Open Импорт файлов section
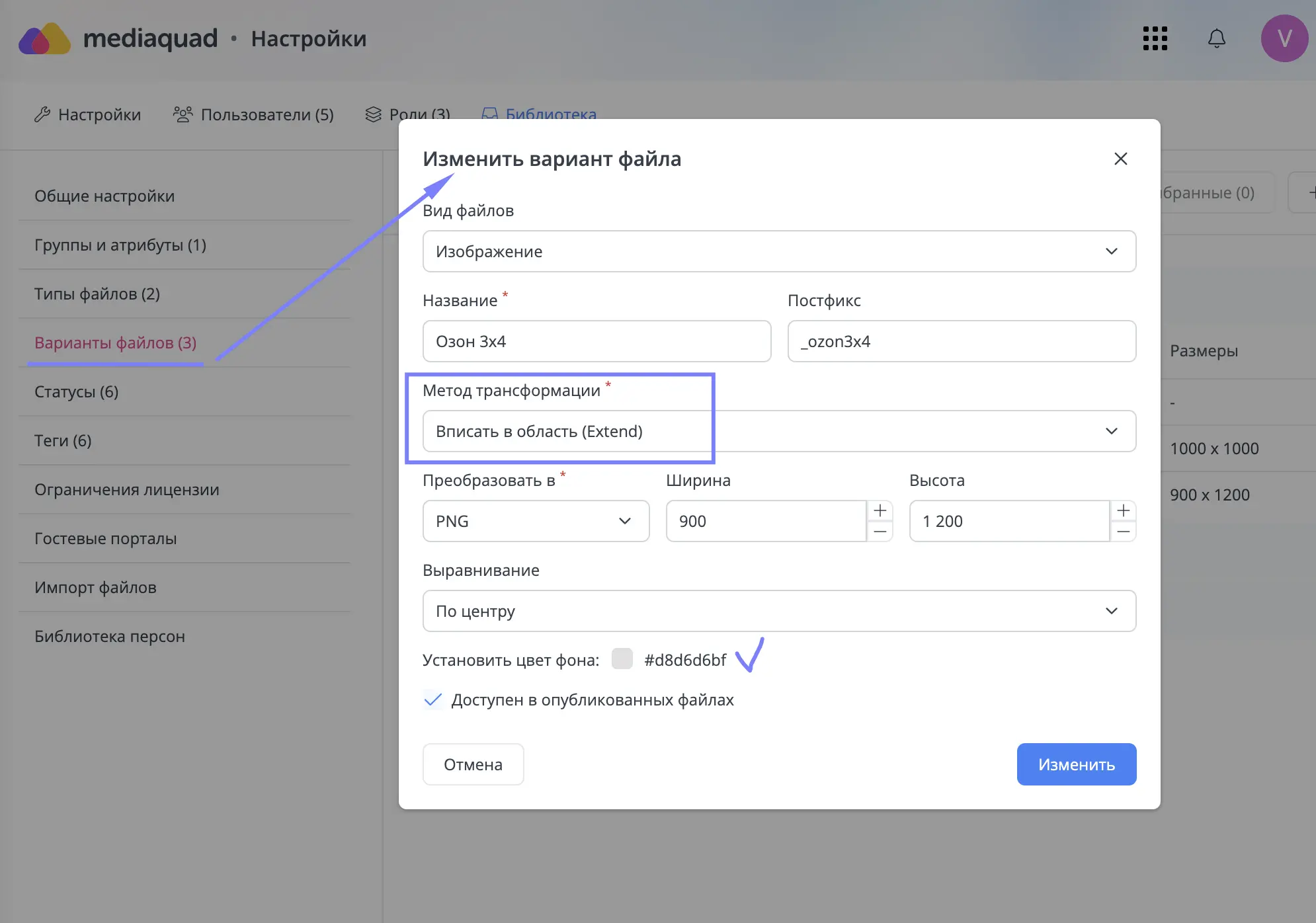 point(185,587)
